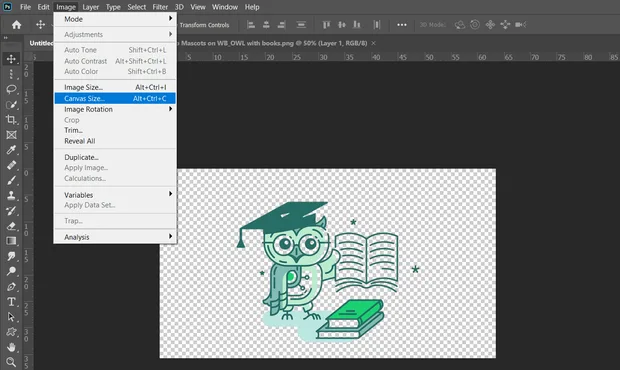This screenshot has width=620, height=370.
Task: Click the Auto Contrast menu entry
Action: pos(115,61)
